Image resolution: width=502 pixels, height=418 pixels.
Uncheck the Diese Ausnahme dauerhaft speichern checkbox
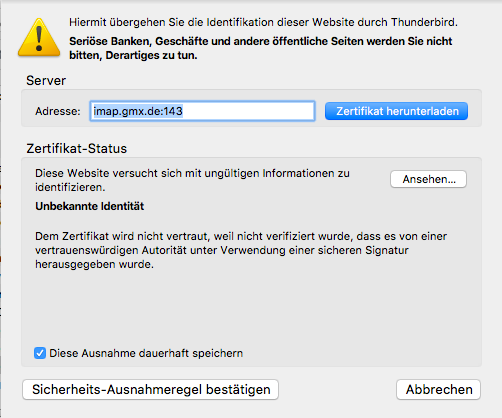coord(40,353)
